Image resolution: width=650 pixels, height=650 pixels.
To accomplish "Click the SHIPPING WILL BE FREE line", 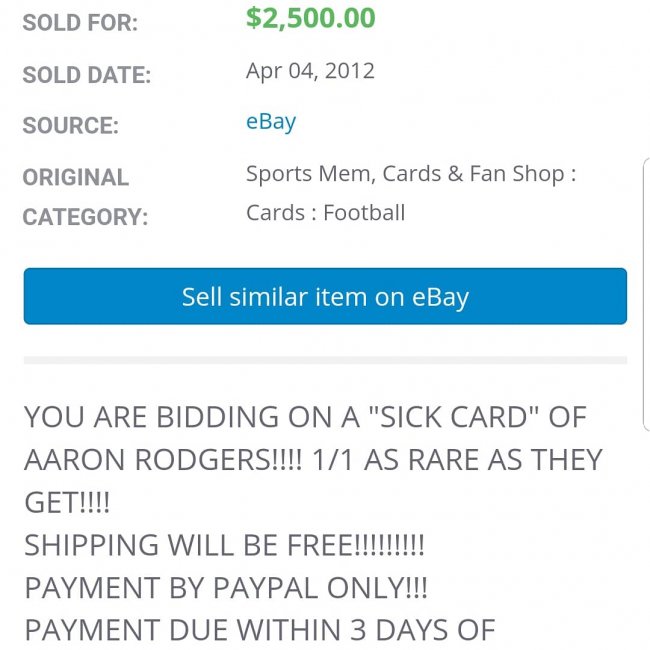I will coord(224,545).
